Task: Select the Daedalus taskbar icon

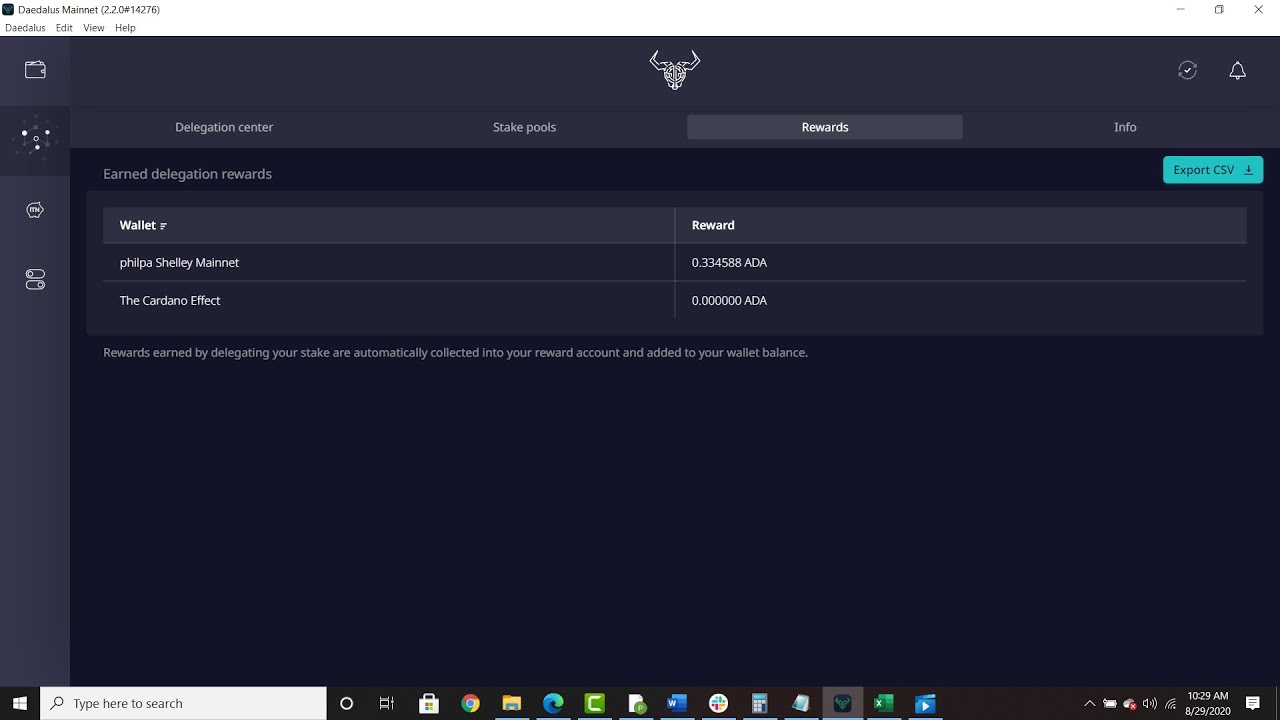Action: (842, 703)
